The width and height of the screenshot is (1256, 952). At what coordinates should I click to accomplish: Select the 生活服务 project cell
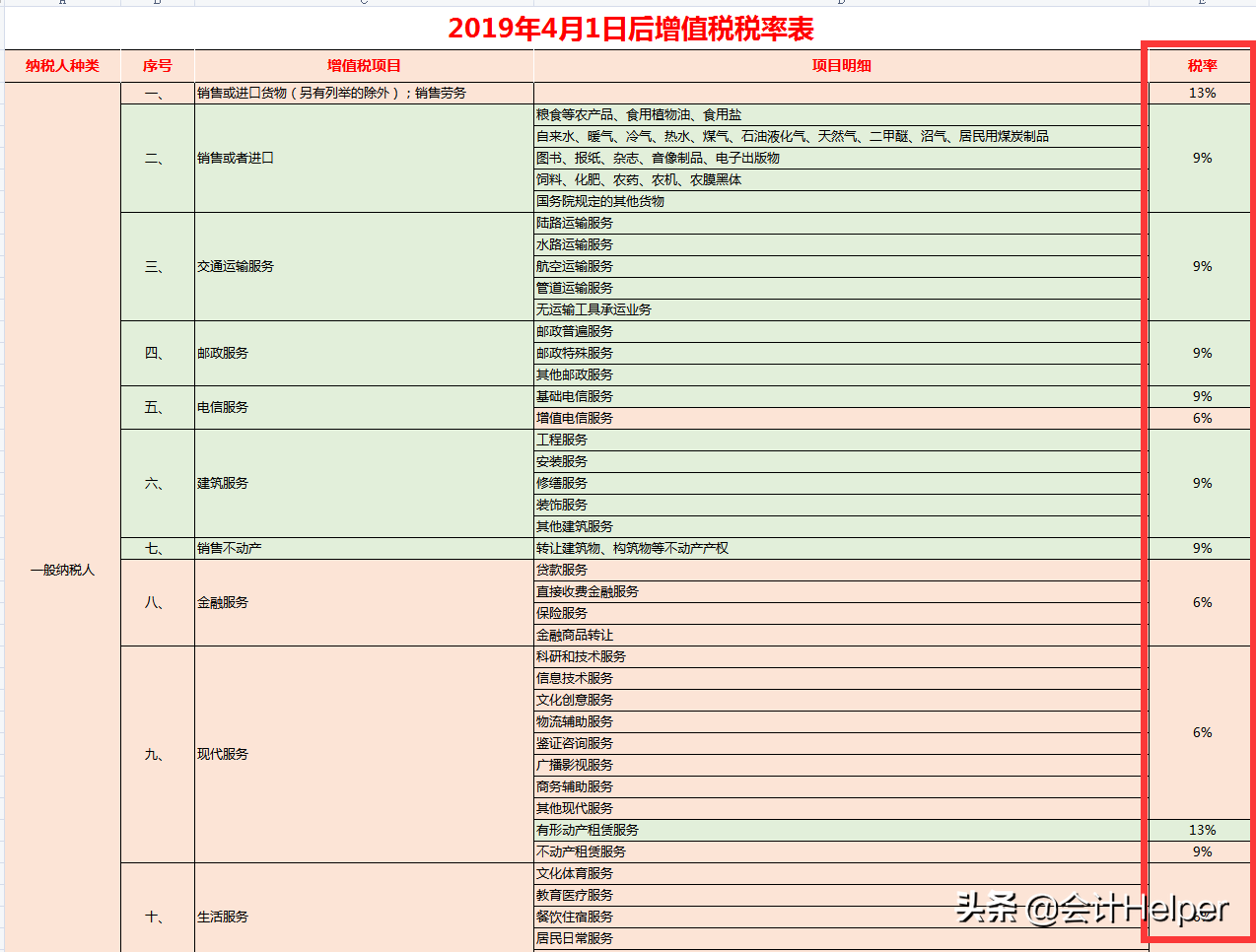[x=363, y=917]
